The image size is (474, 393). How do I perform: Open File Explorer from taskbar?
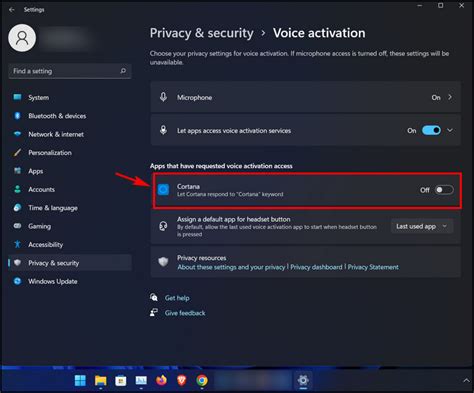(100, 380)
